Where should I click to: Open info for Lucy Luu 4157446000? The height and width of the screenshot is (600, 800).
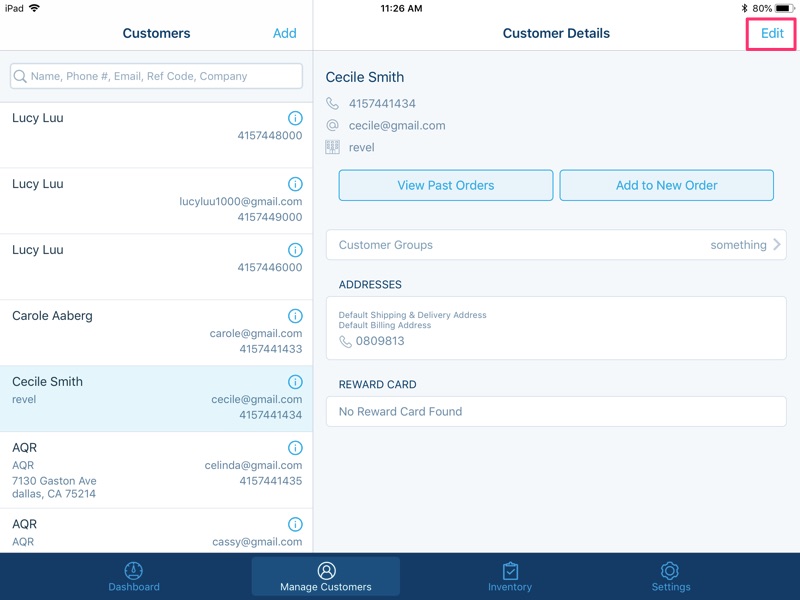coord(295,250)
